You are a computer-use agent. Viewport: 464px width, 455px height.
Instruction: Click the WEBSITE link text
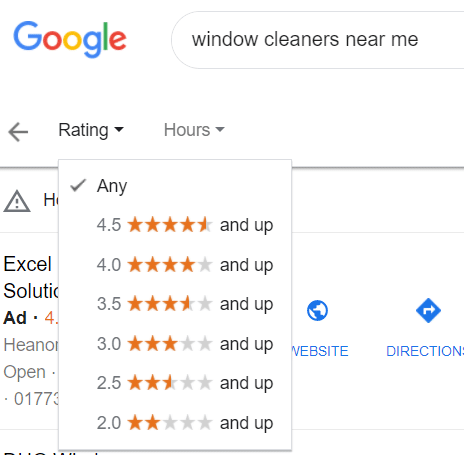pos(319,351)
